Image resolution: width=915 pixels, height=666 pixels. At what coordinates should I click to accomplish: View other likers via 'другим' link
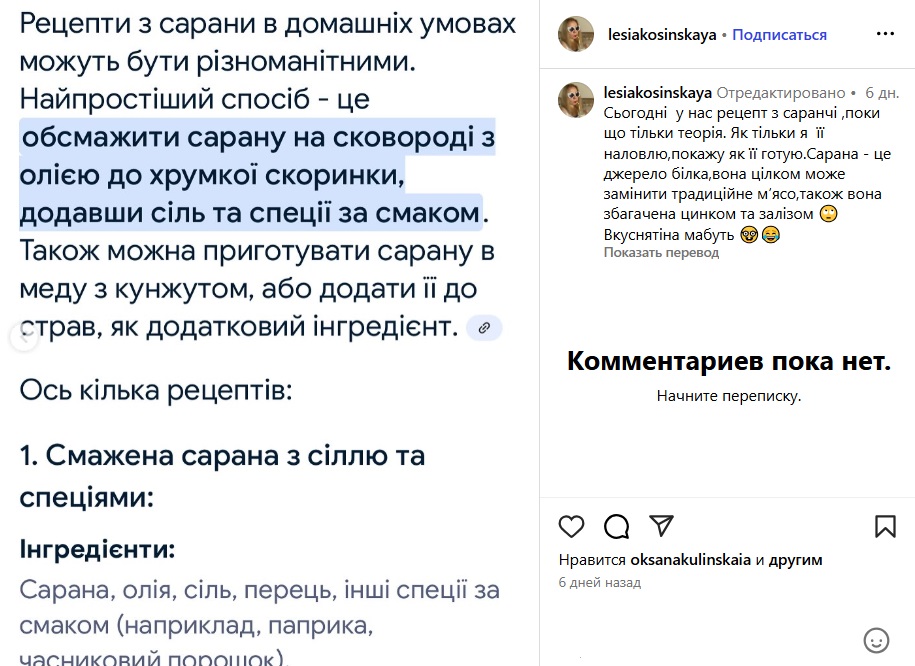795,560
